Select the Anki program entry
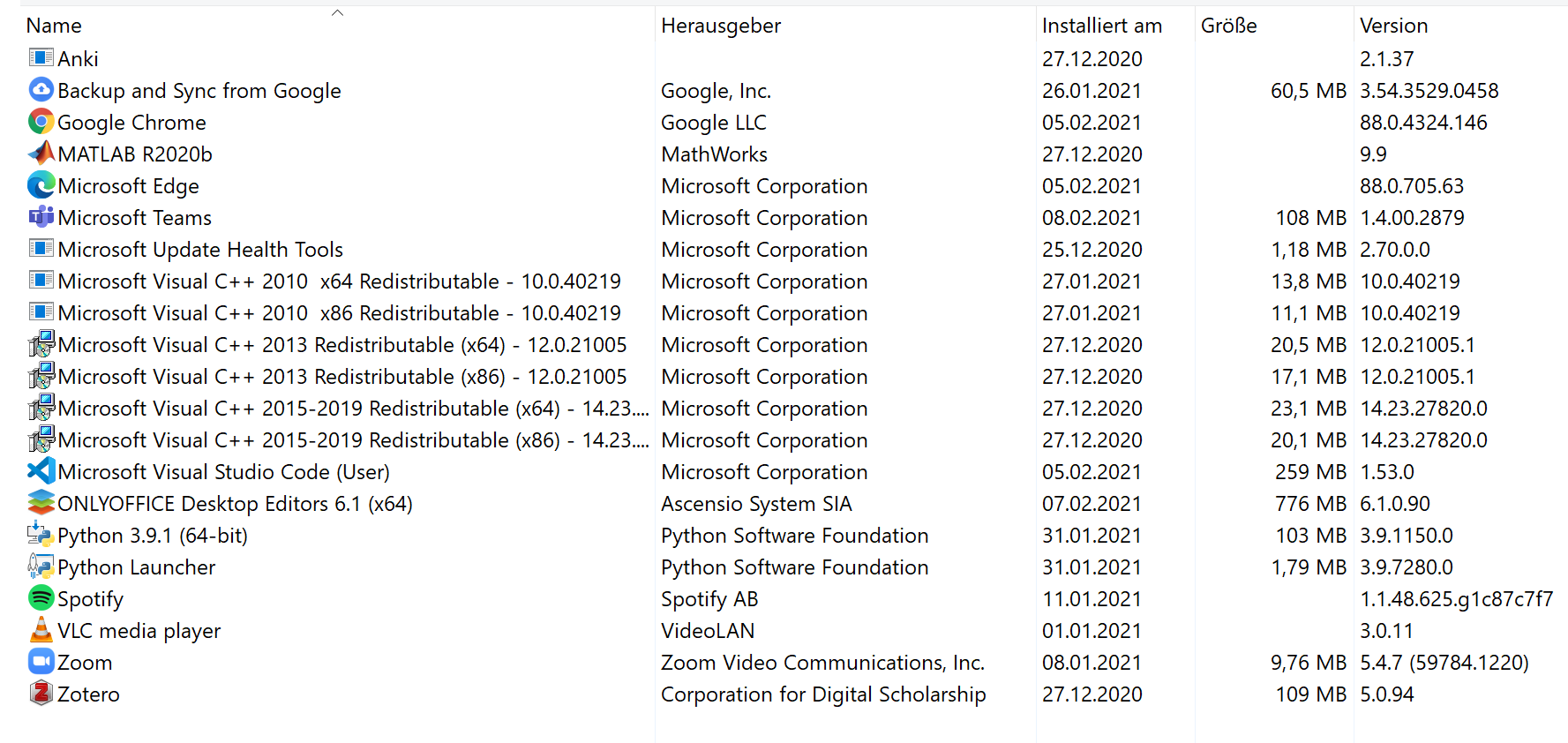The height and width of the screenshot is (743, 1568). [x=78, y=59]
